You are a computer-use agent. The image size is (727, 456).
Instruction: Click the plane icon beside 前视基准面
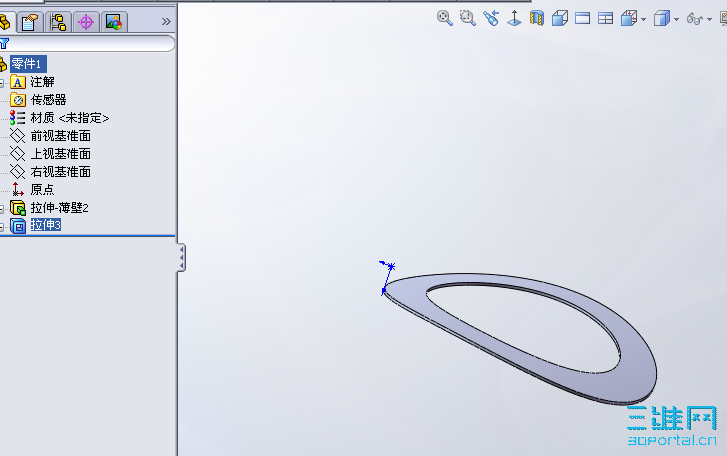(x=18, y=136)
